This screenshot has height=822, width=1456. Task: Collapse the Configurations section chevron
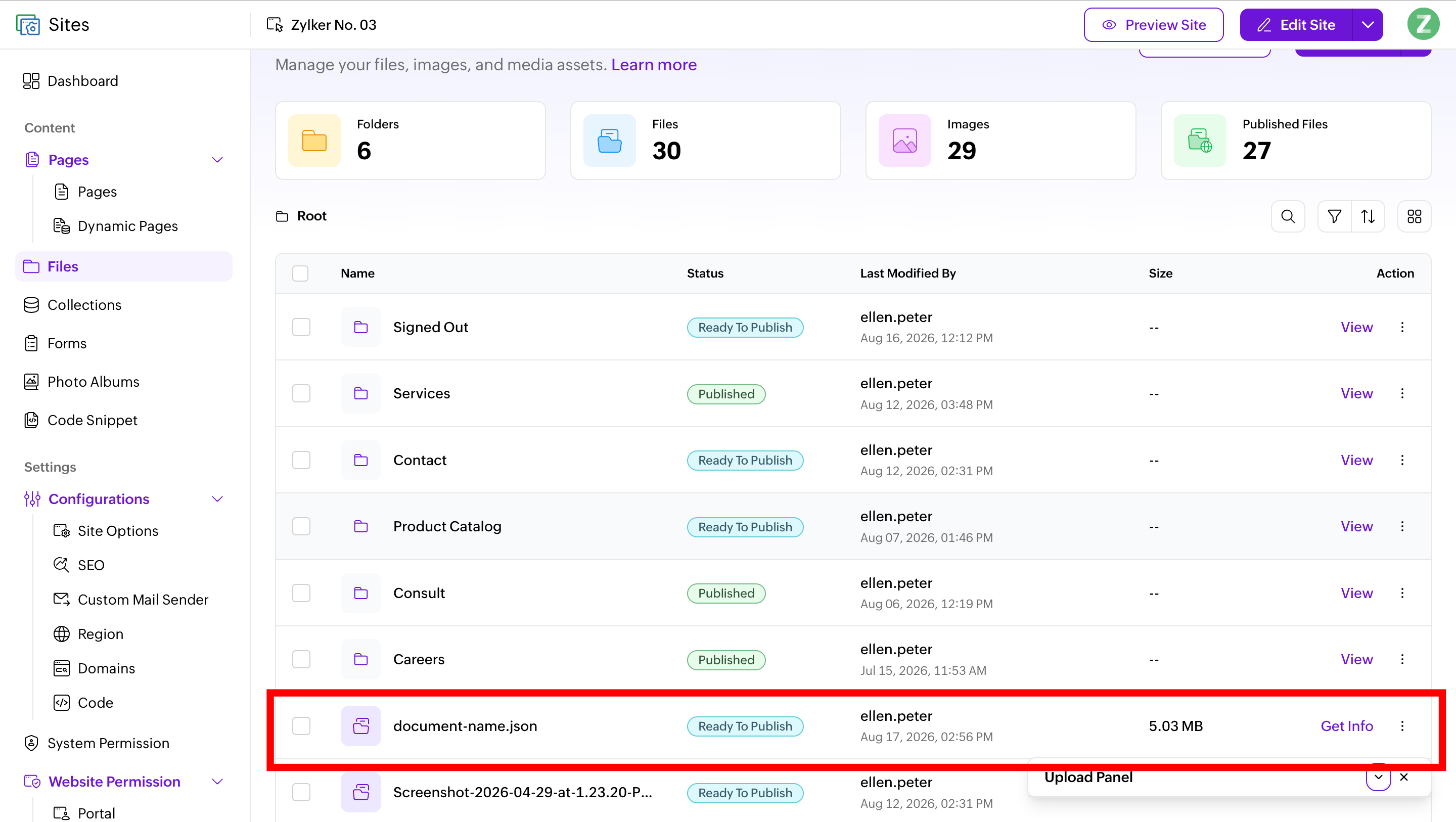[217, 499]
